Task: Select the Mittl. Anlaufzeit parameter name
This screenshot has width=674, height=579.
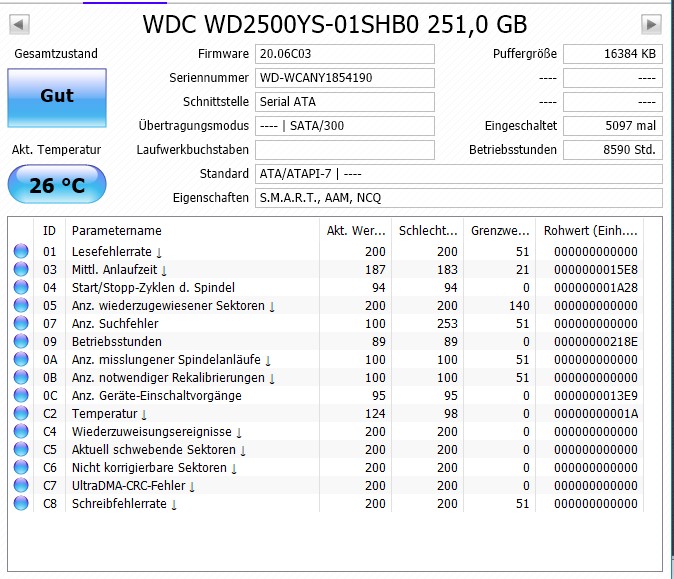Action: 114,270
